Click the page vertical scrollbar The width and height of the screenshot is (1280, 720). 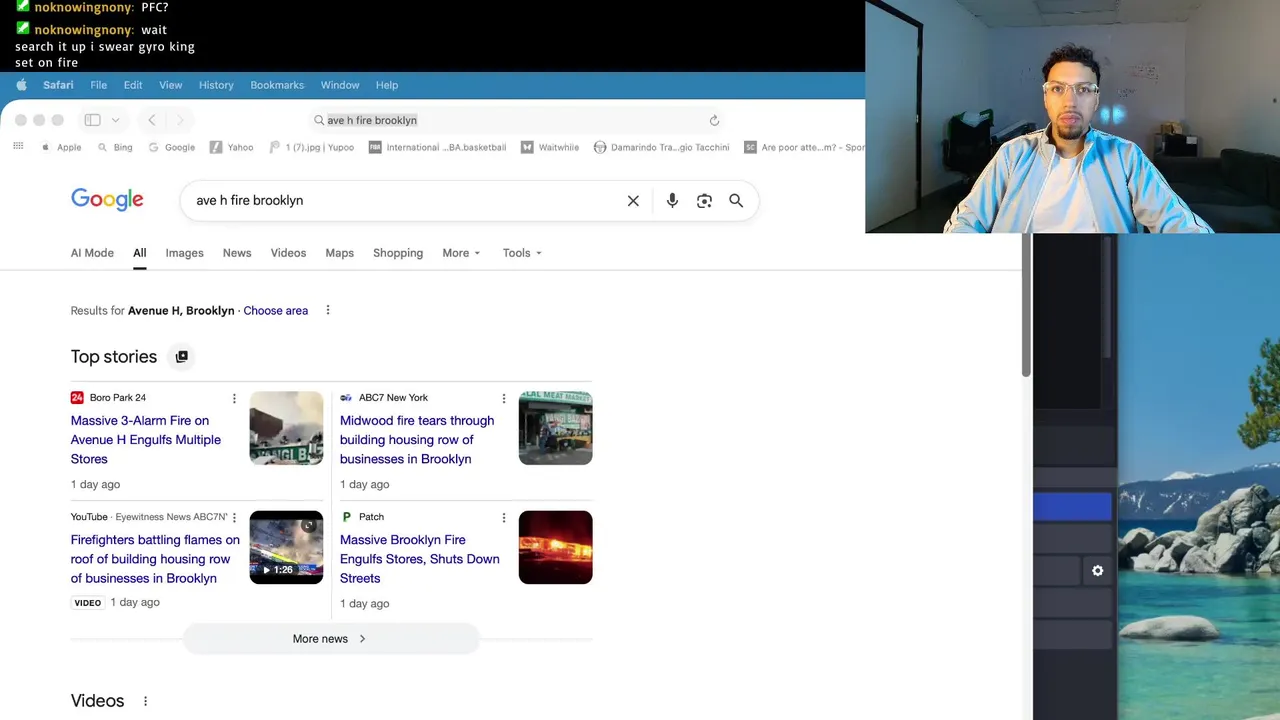click(1026, 305)
